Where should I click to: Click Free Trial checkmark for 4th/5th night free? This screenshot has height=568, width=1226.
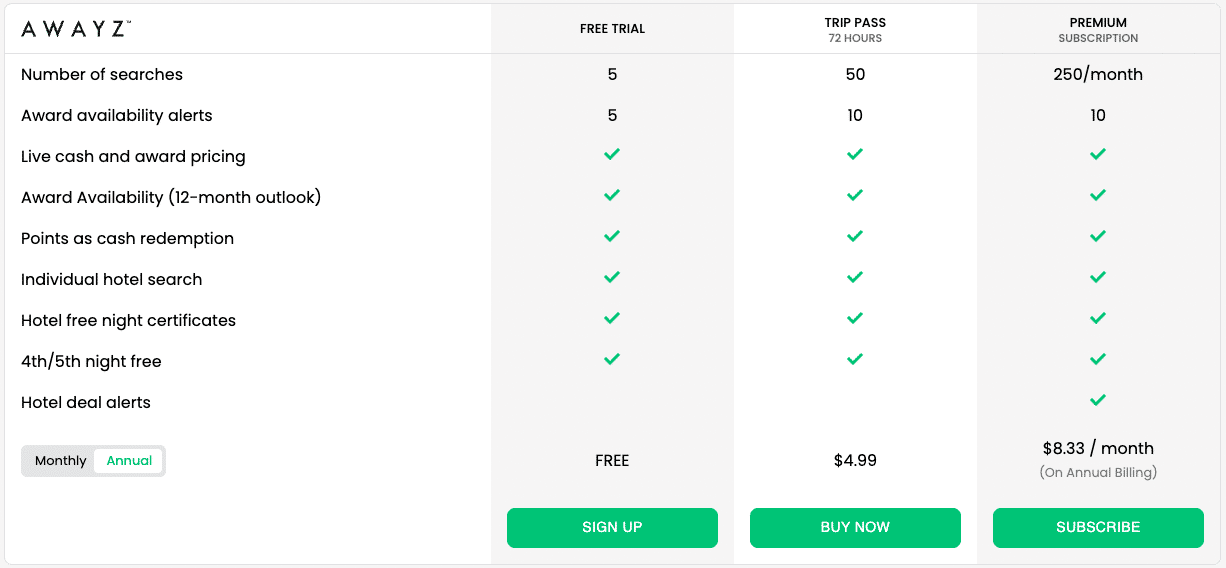612,360
